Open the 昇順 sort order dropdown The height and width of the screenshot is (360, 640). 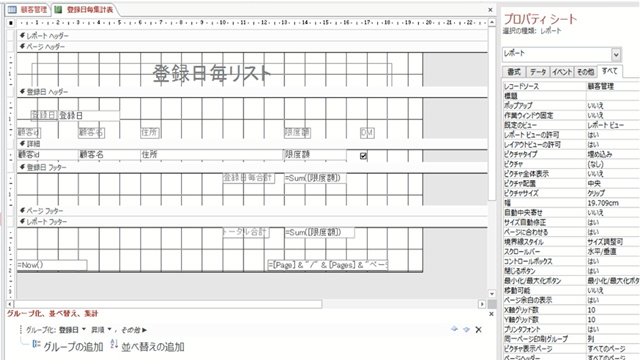click(110, 329)
